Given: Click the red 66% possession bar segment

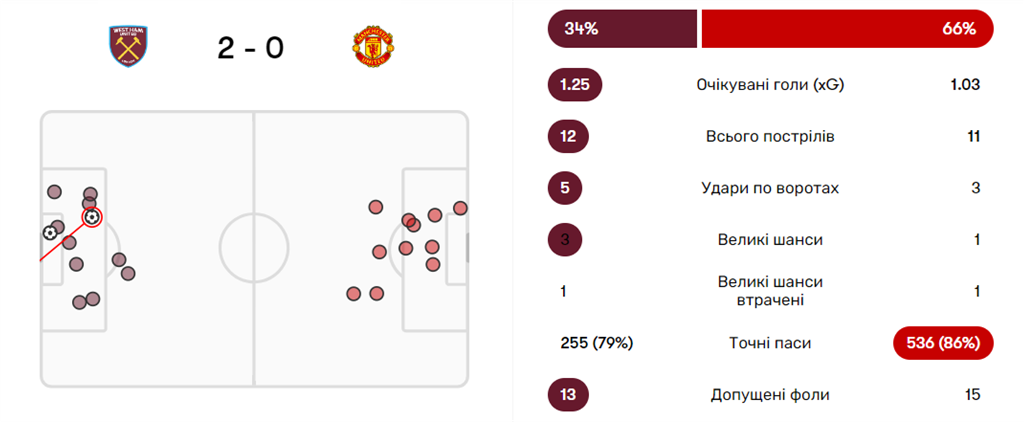Looking at the screenshot, I should coord(847,29).
